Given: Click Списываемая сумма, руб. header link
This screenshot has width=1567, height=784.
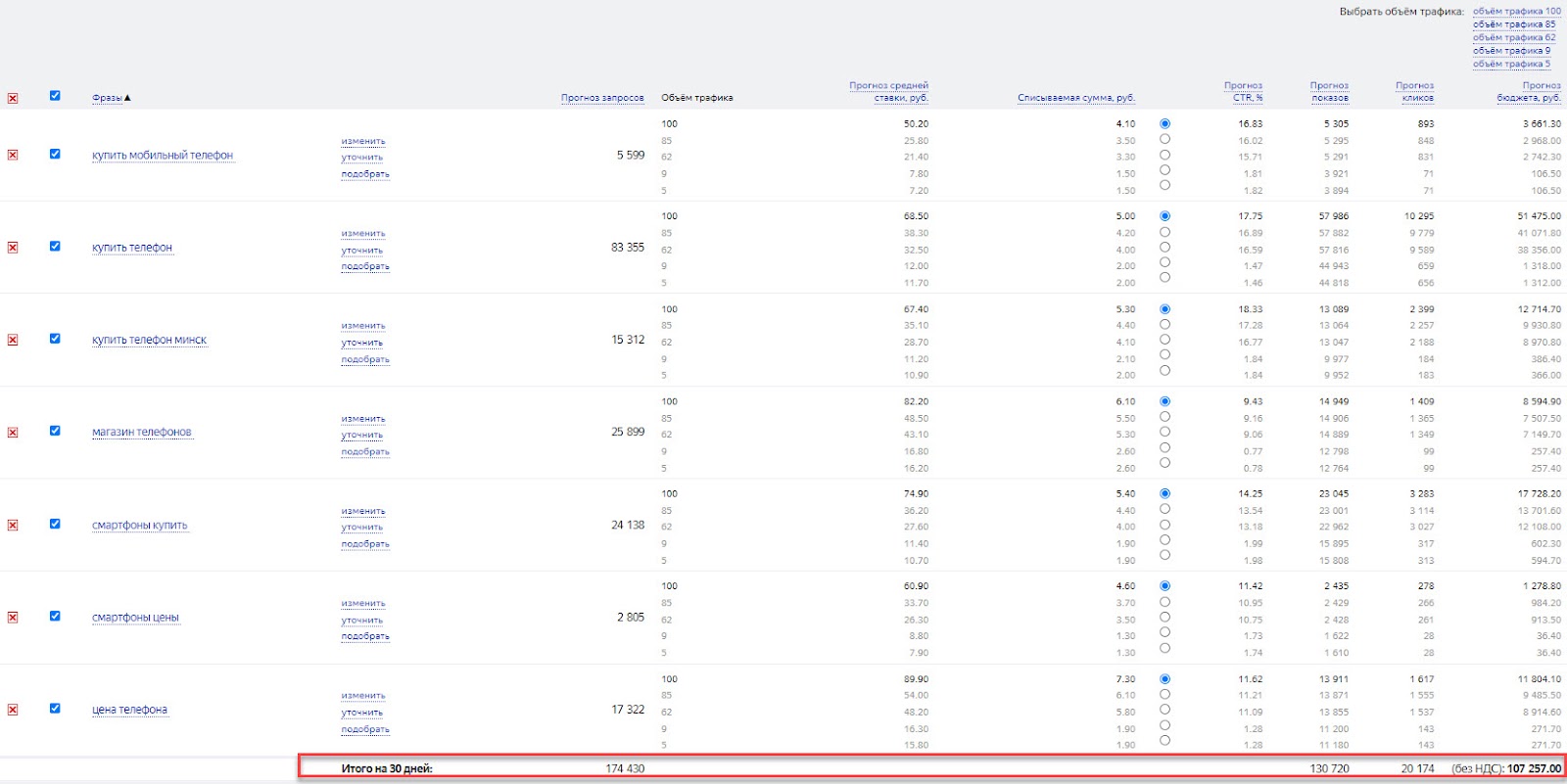Looking at the screenshot, I should (x=1076, y=98).
